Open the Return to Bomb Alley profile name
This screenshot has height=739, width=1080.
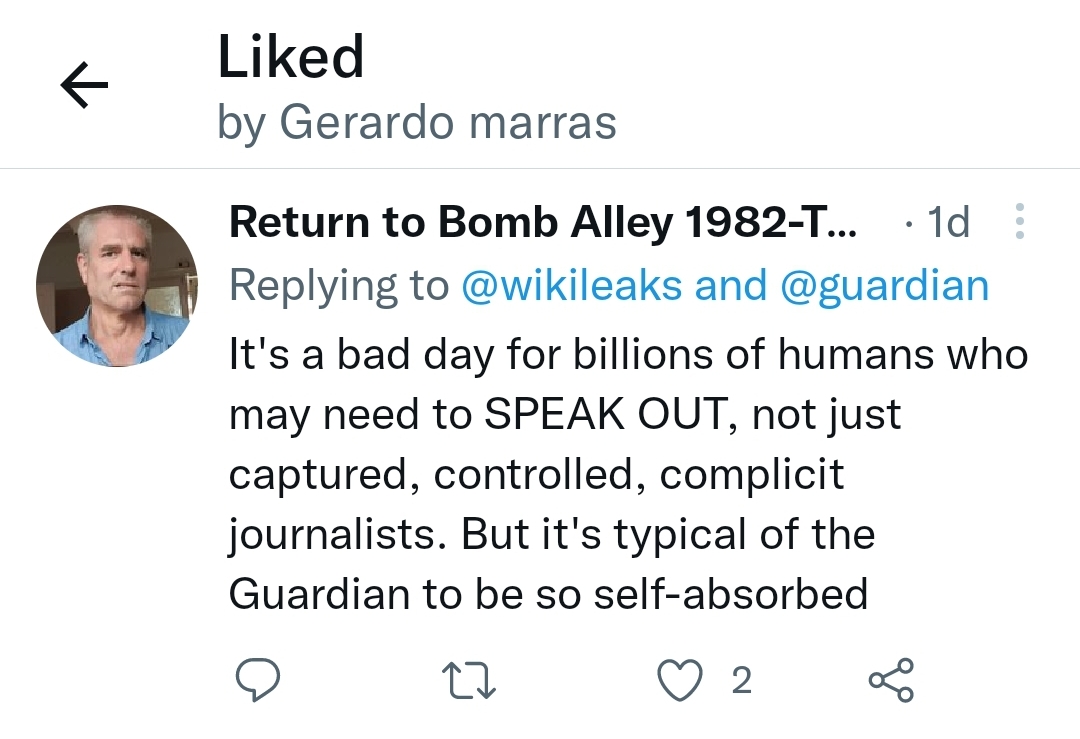click(543, 222)
